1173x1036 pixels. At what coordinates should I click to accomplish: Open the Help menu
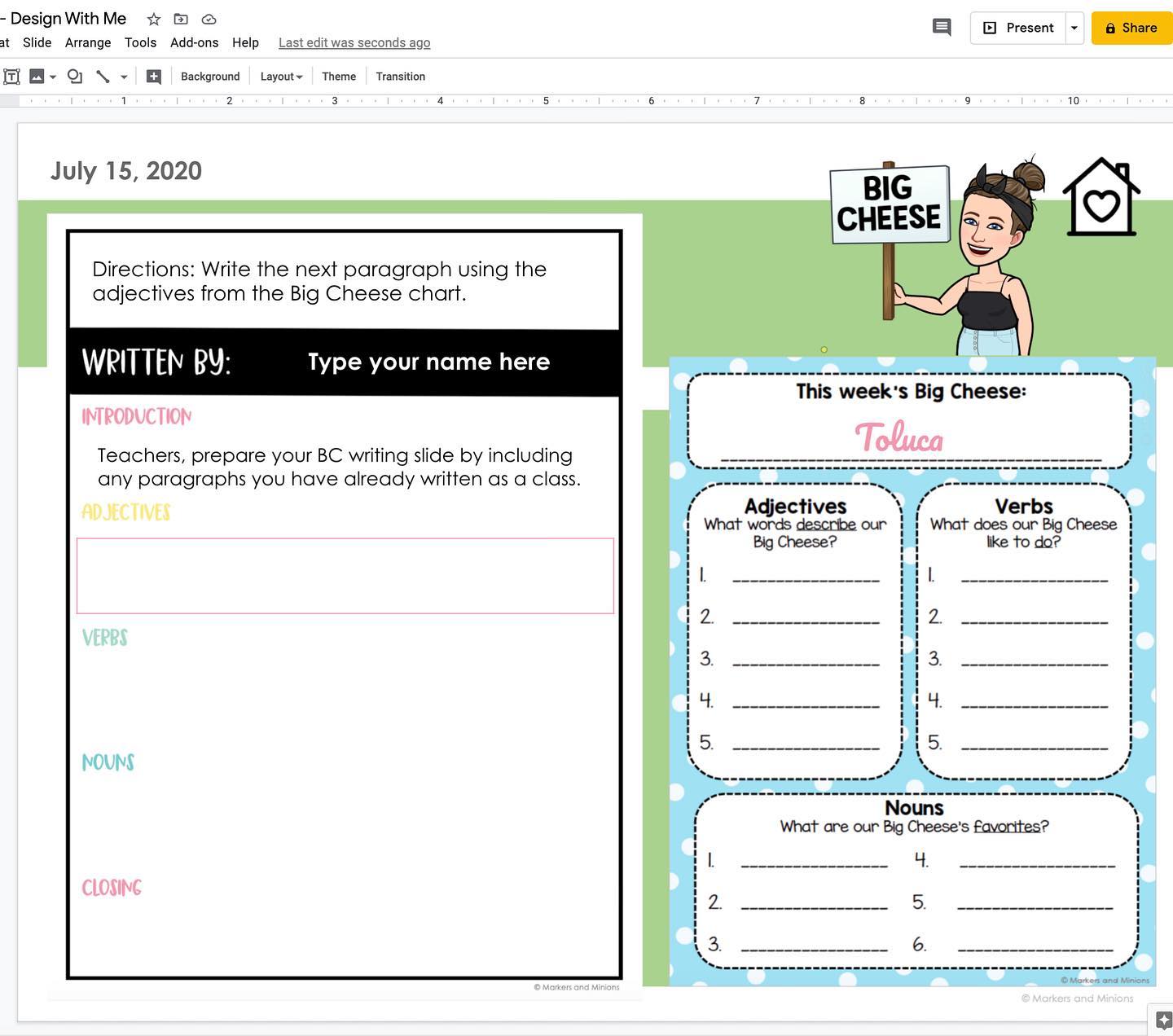tap(245, 42)
